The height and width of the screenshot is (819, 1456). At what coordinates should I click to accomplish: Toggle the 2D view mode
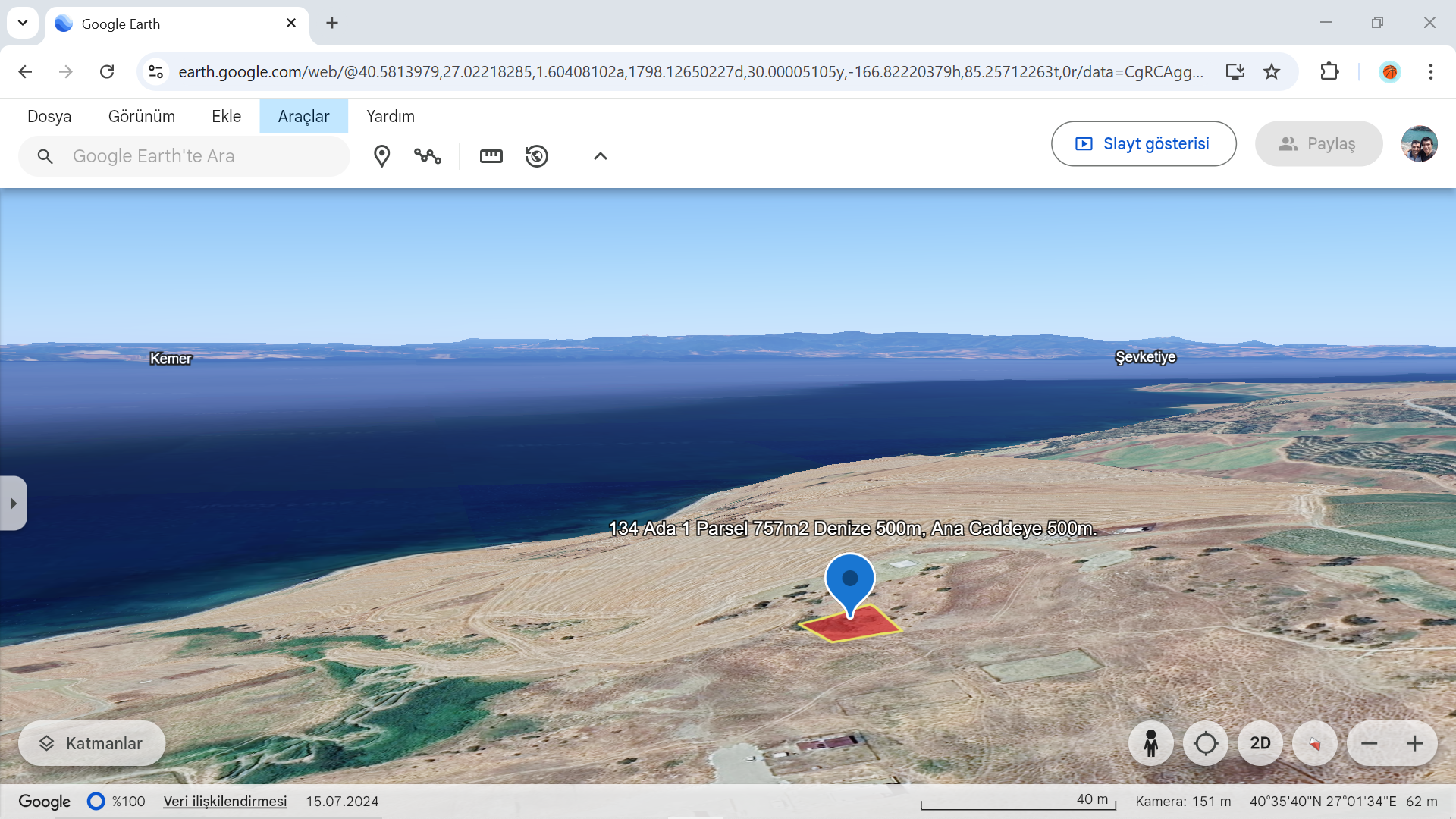click(1260, 743)
